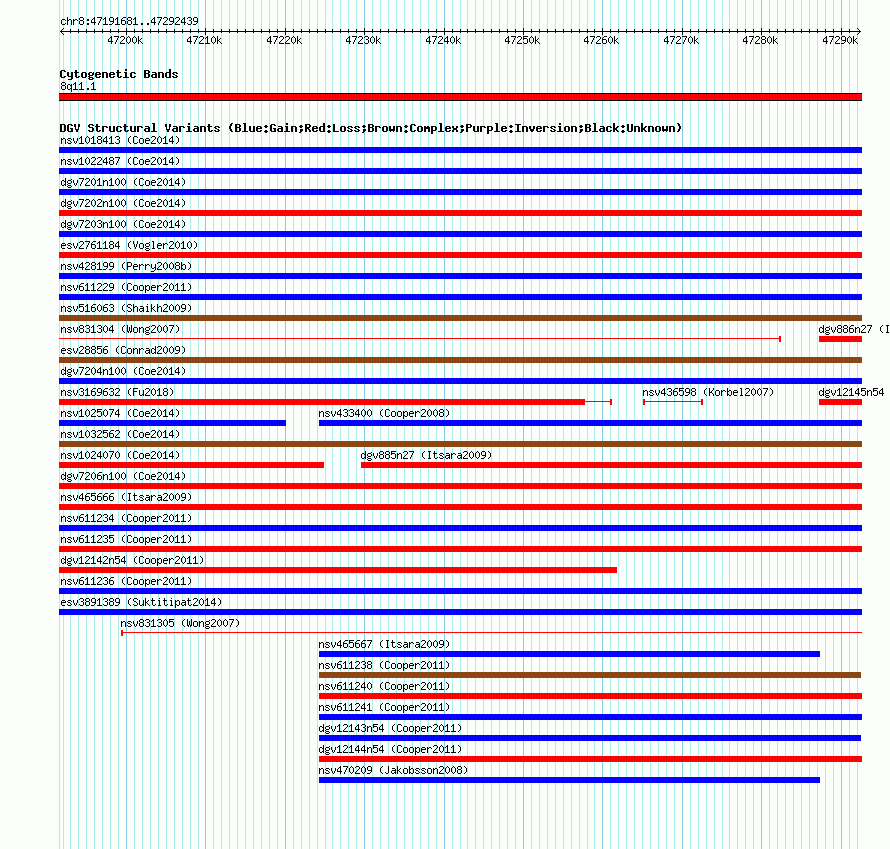Select nsv470209 (Jakobsson2008) variant label
Viewport: 890px width, 849px height.
[393, 770]
